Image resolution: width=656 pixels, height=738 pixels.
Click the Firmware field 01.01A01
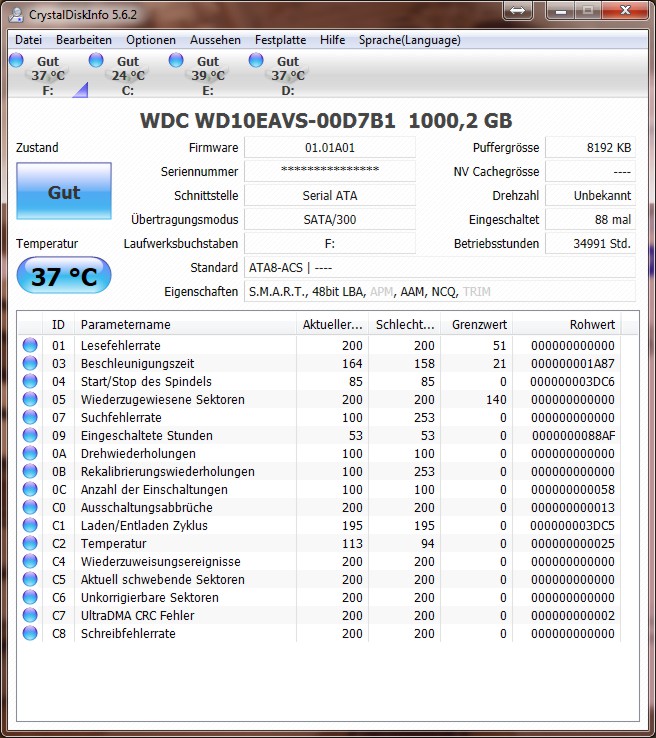[330, 148]
